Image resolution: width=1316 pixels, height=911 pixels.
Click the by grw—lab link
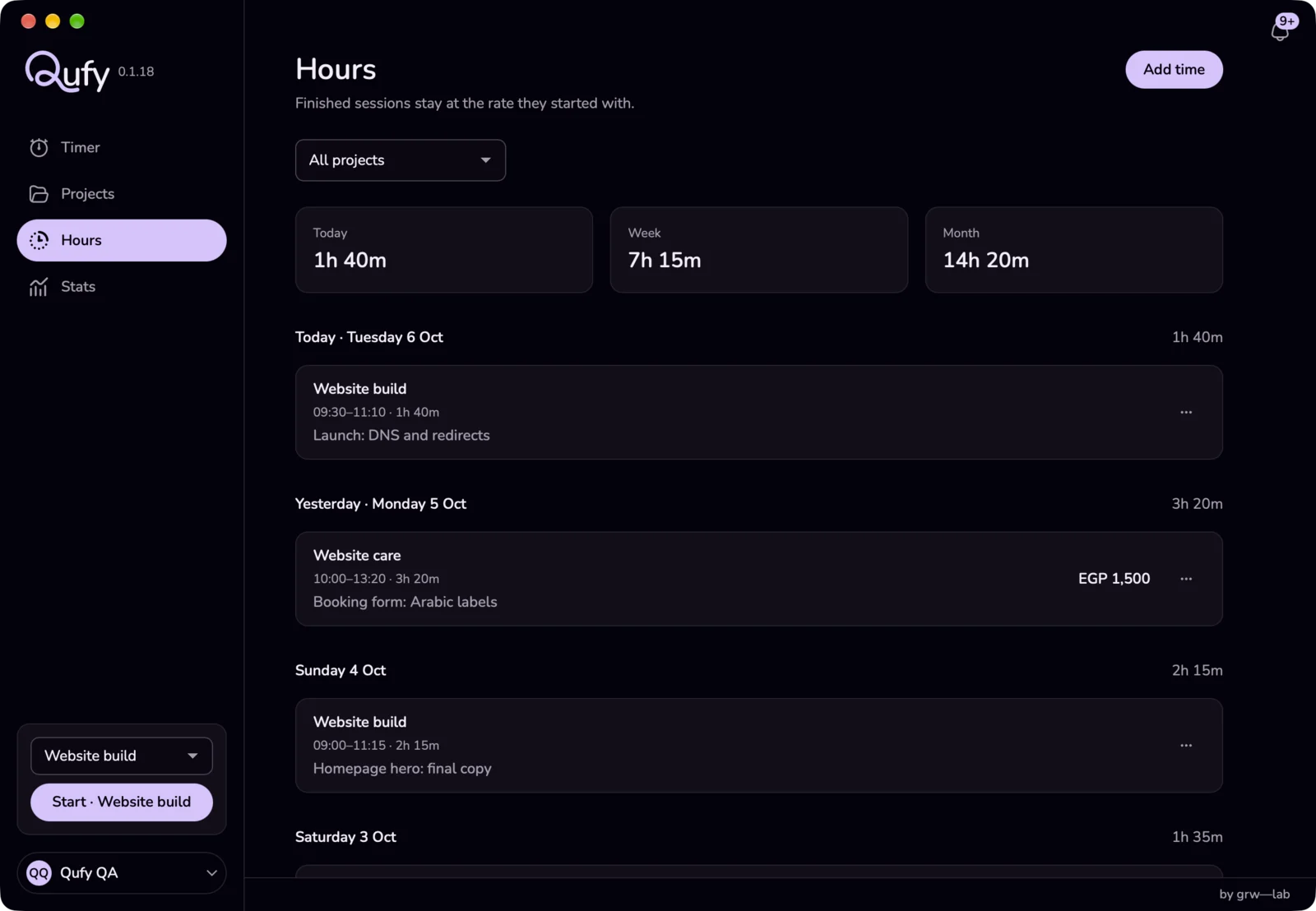coord(1254,895)
